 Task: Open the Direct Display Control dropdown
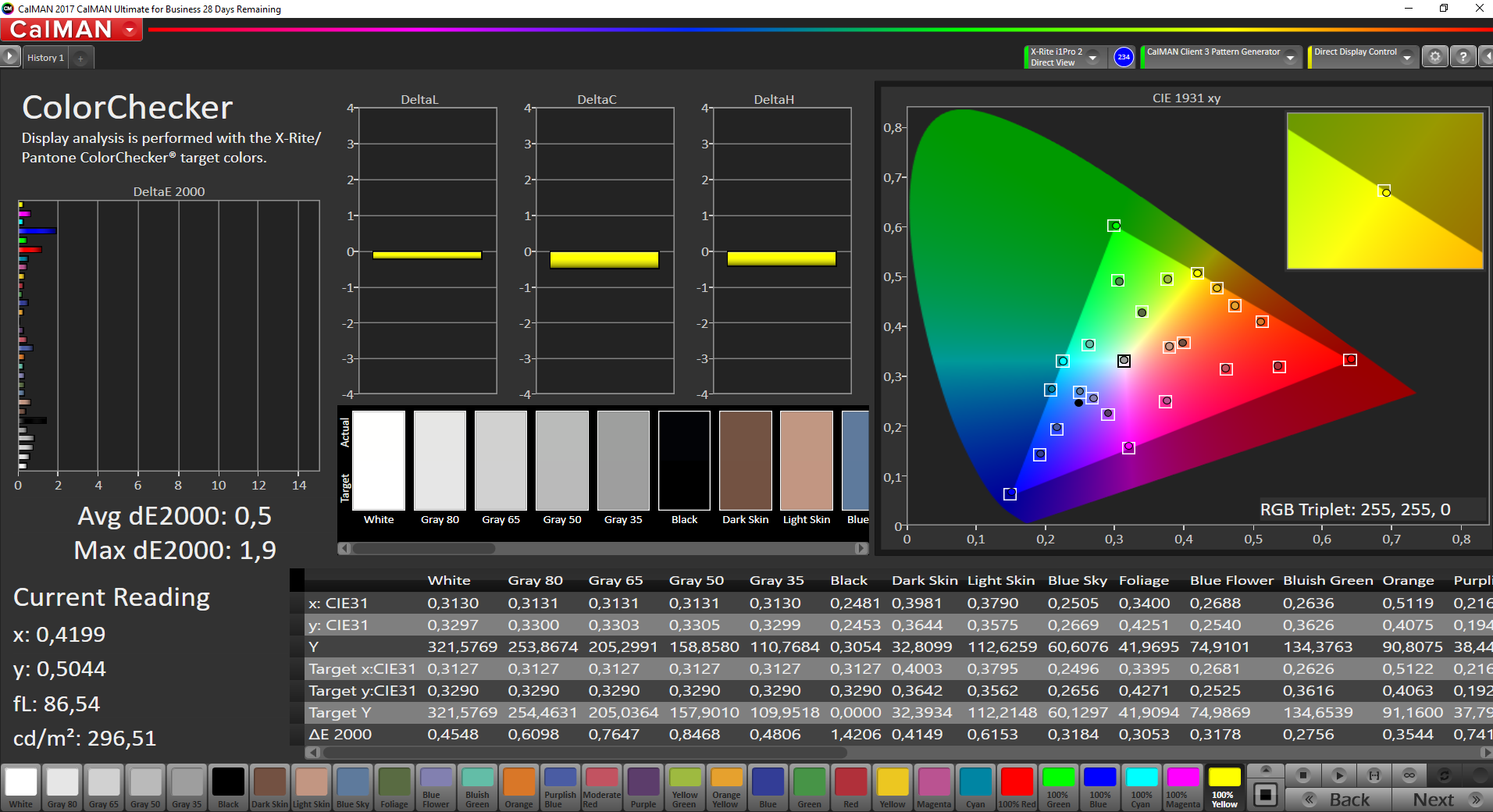coord(1406,58)
